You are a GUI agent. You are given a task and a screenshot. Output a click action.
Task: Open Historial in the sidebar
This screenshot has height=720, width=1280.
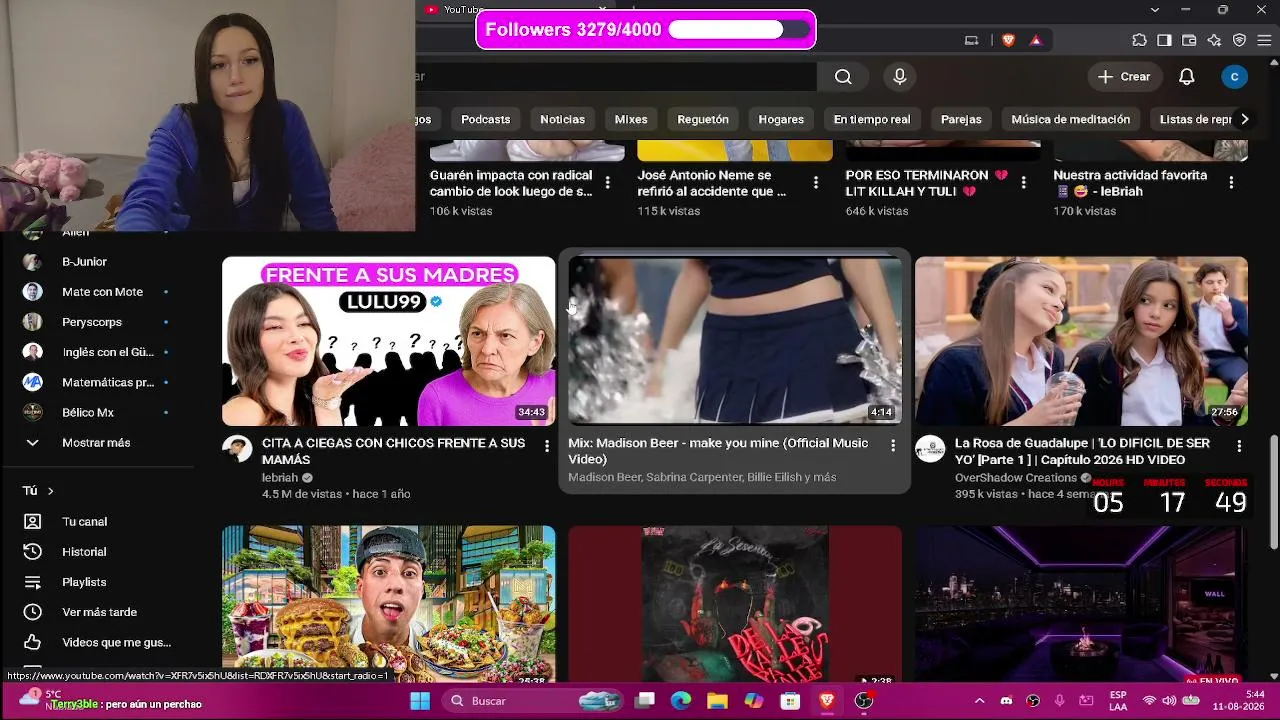click(x=84, y=552)
